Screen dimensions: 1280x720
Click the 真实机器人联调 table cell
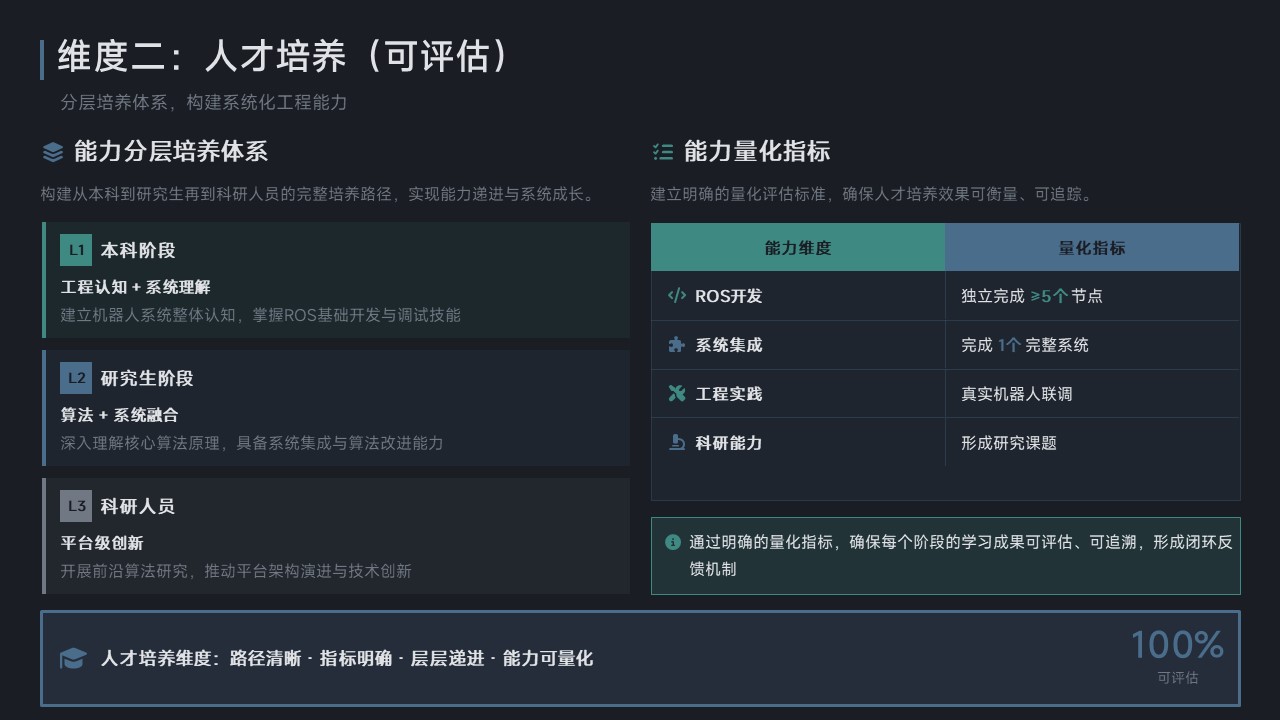coord(1017,394)
